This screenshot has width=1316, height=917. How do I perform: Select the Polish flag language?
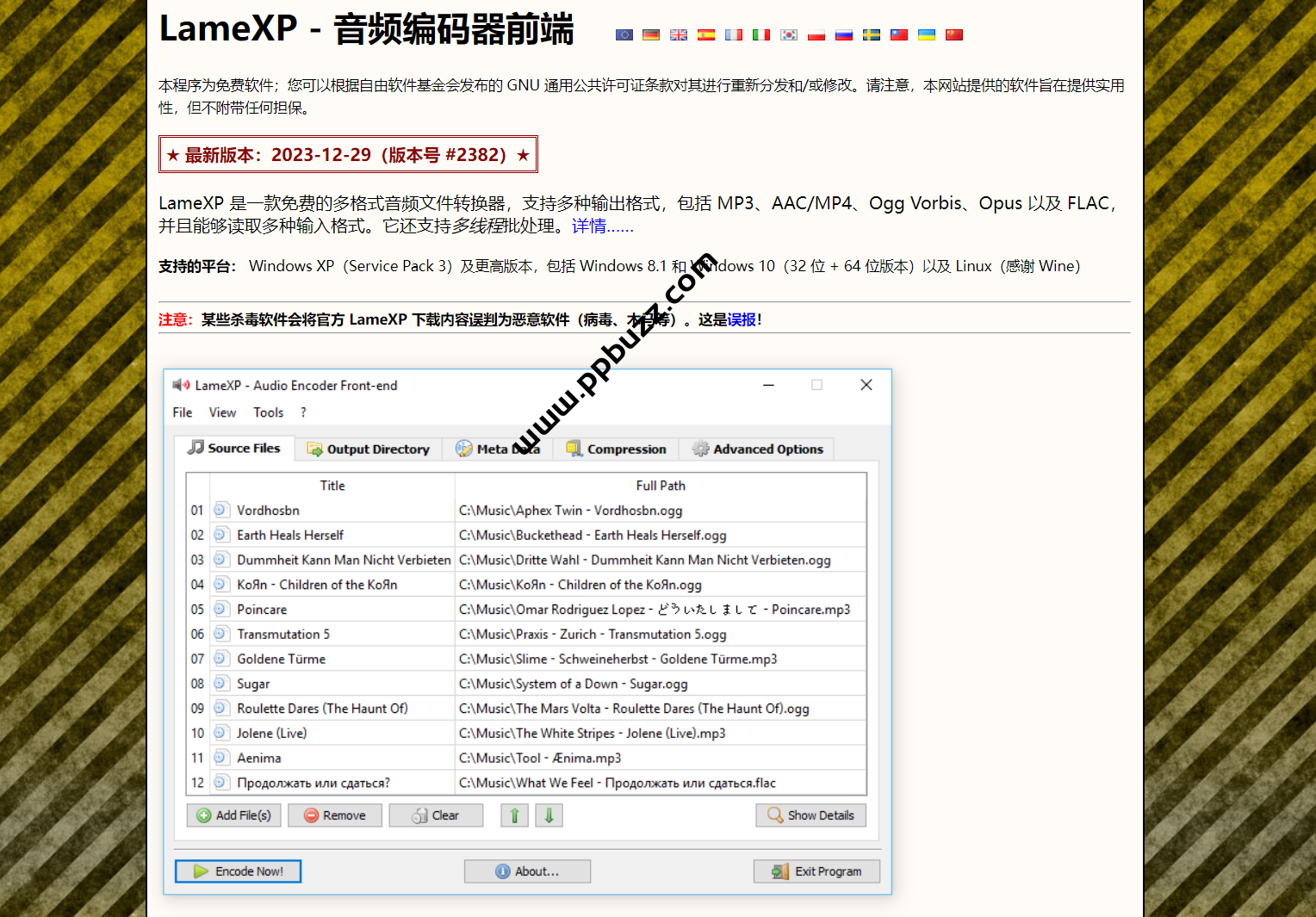(x=816, y=35)
